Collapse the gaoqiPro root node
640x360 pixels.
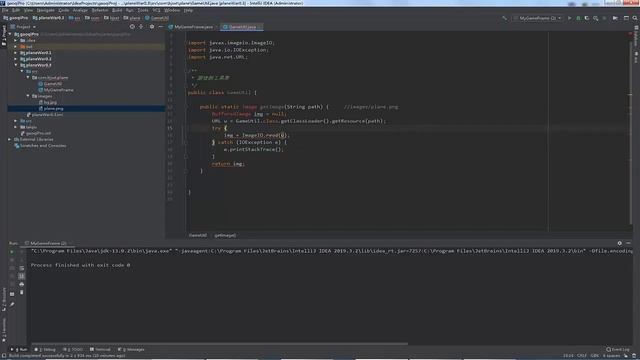(10, 34)
